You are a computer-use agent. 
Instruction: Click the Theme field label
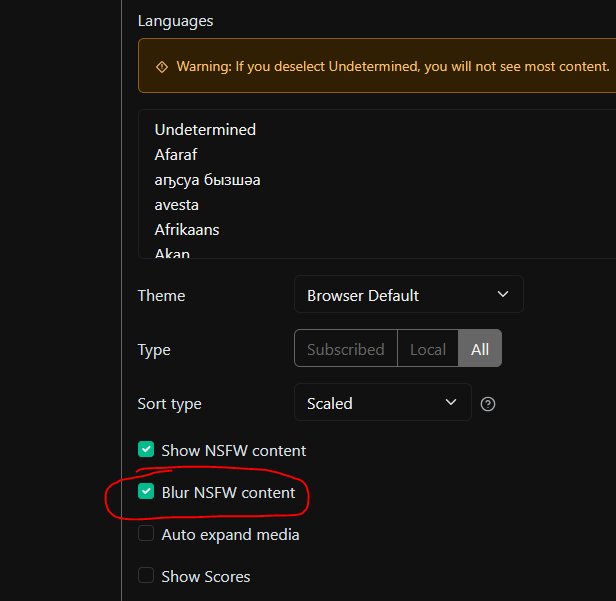tap(161, 296)
